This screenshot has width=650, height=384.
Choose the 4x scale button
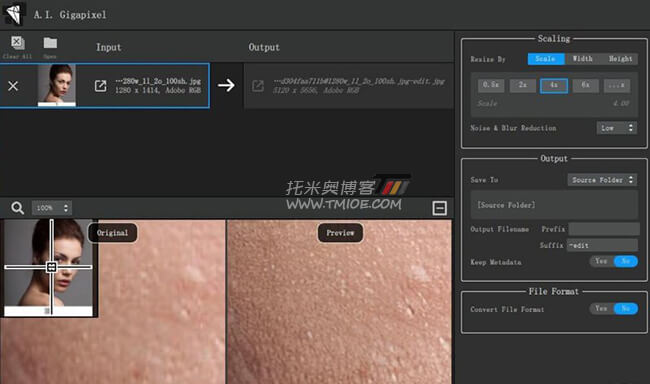[554, 85]
